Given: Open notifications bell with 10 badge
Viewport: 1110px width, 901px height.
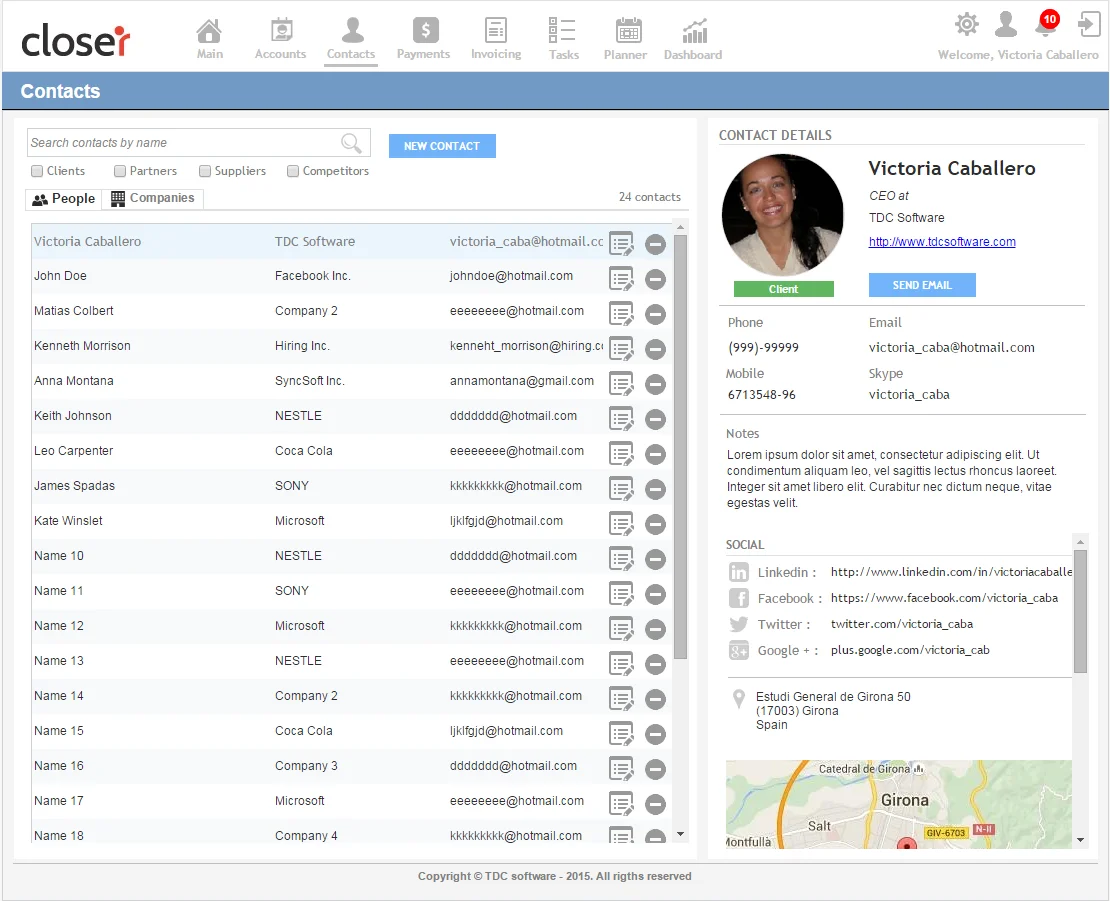Looking at the screenshot, I should click(x=1045, y=25).
